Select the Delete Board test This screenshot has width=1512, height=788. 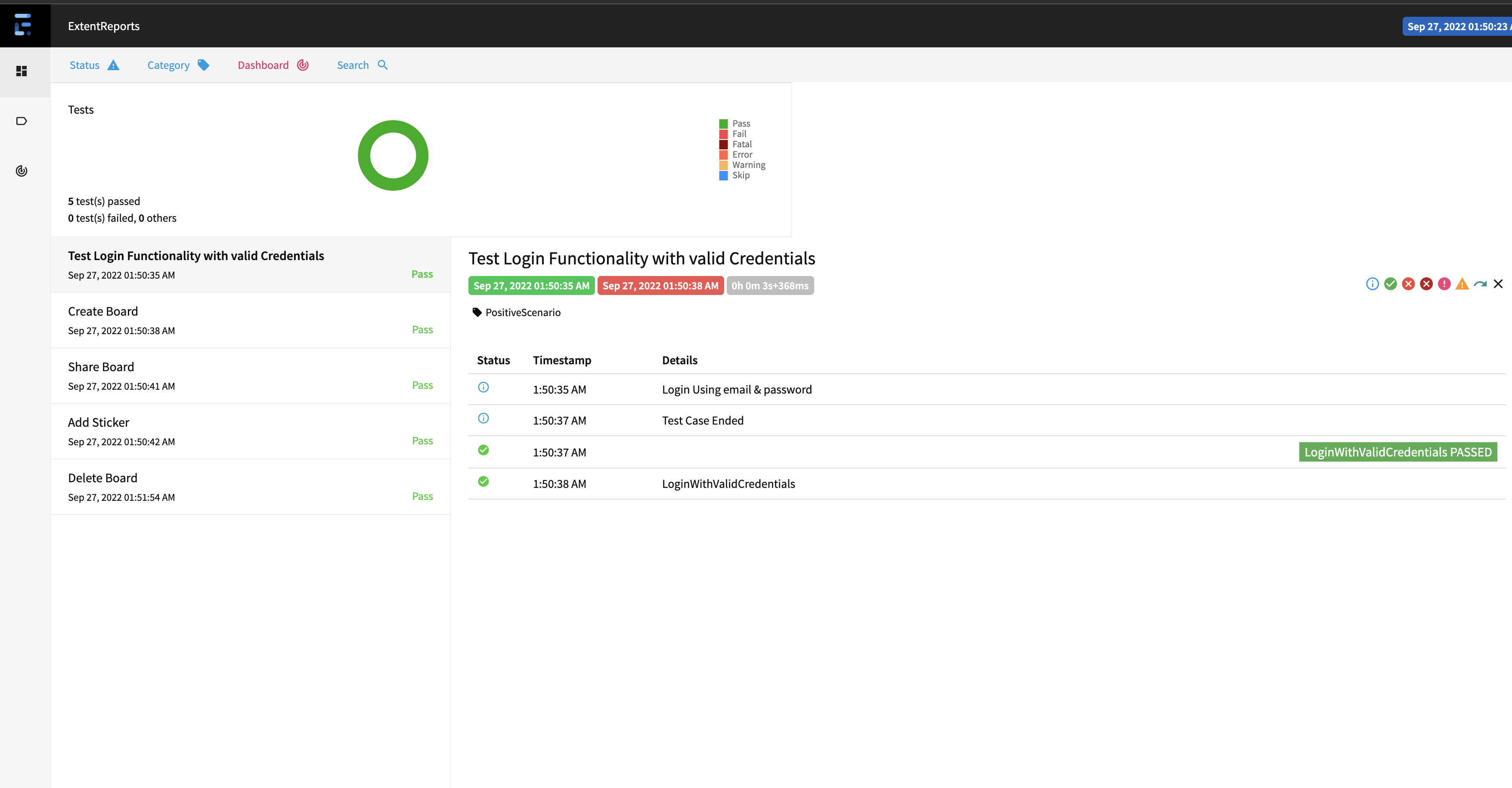coord(251,487)
